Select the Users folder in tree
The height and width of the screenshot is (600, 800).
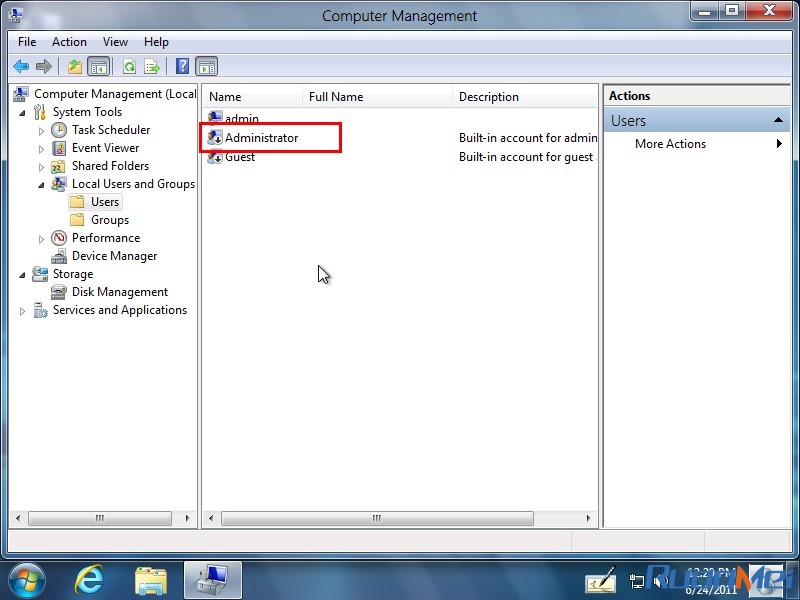pyautogui.click(x=95, y=202)
